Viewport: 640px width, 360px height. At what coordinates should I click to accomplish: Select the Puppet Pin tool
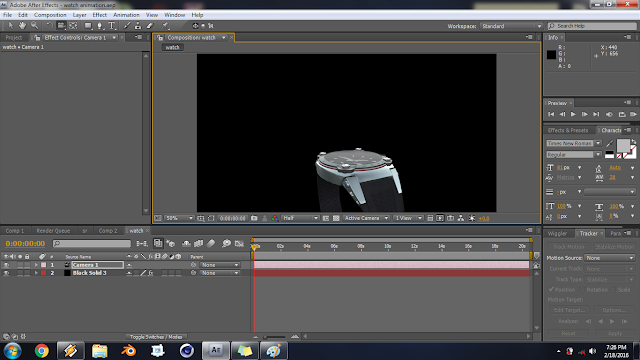[165, 26]
